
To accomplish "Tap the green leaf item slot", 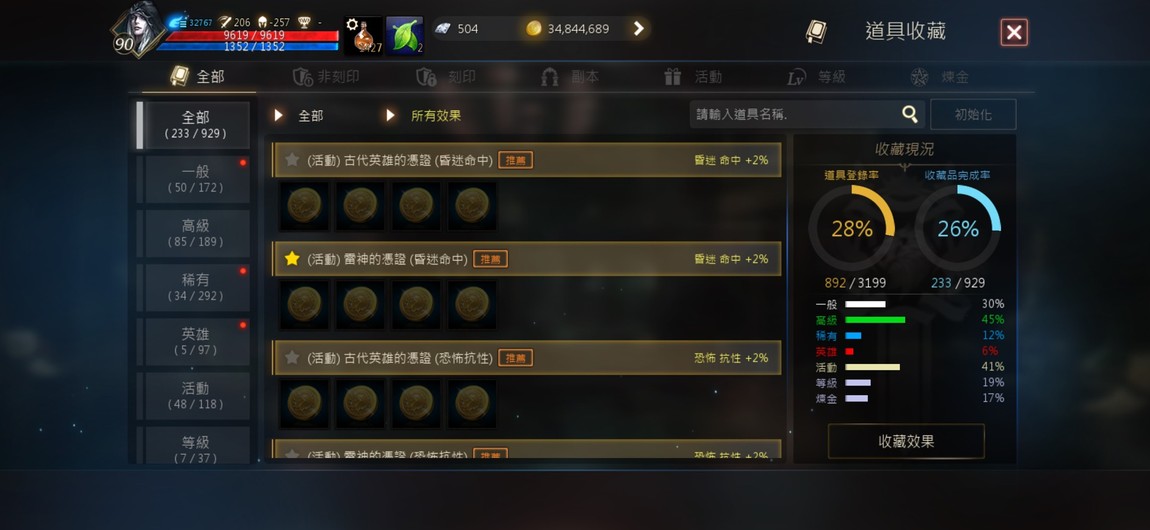I will pos(405,36).
